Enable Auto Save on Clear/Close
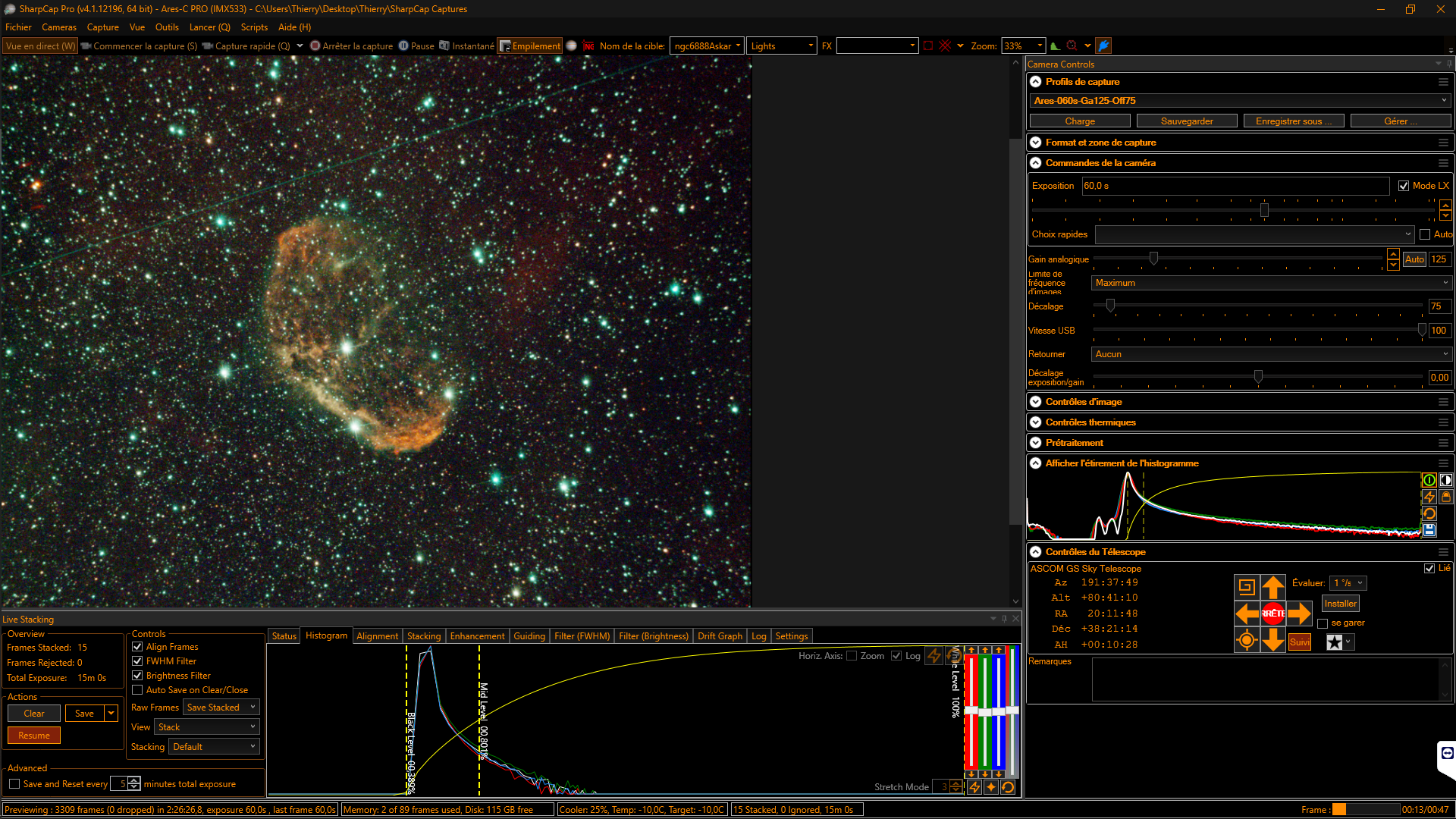Image resolution: width=1456 pixels, height=819 pixels. [x=137, y=690]
